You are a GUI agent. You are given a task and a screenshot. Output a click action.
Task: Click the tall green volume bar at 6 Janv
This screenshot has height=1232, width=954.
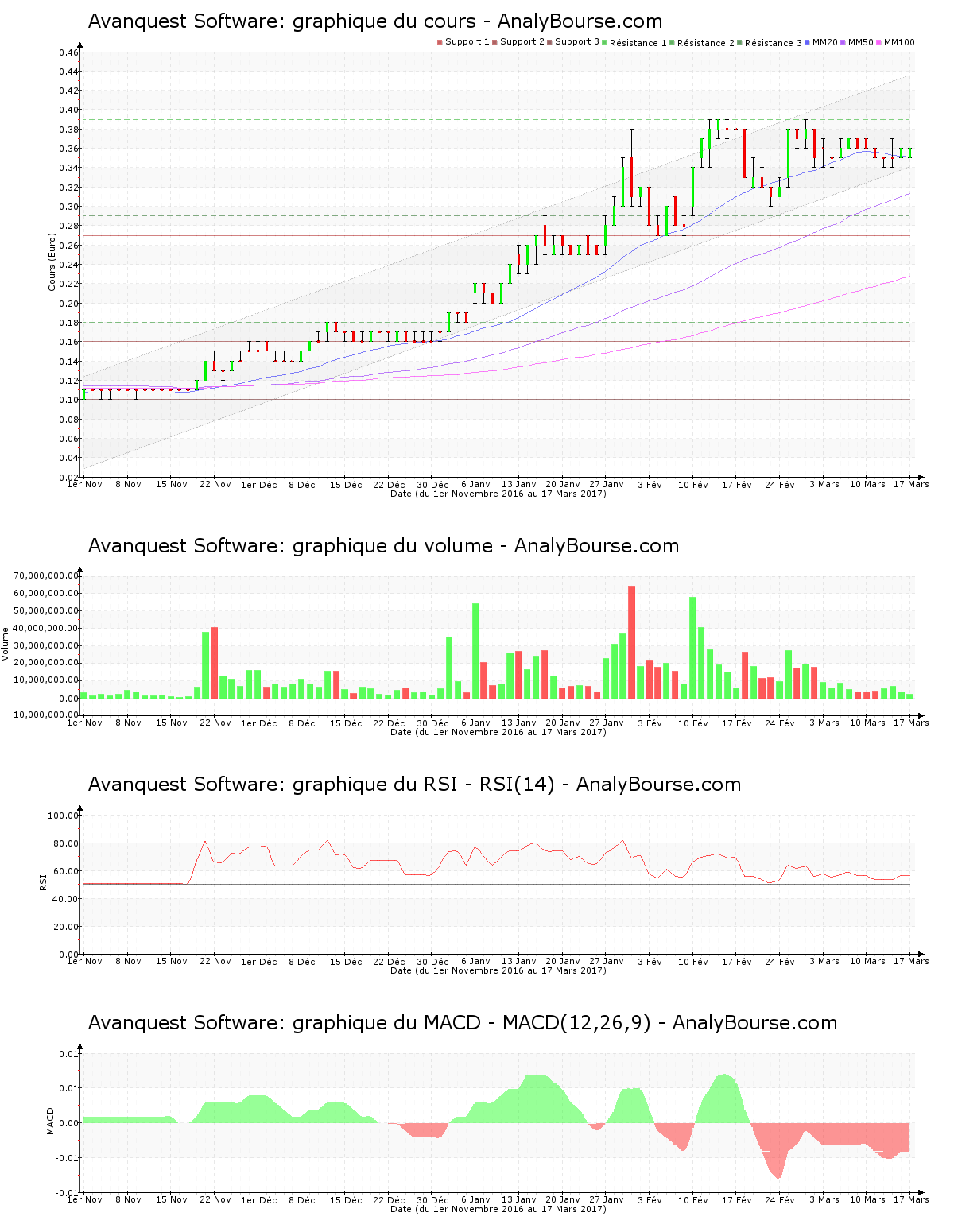(475, 651)
